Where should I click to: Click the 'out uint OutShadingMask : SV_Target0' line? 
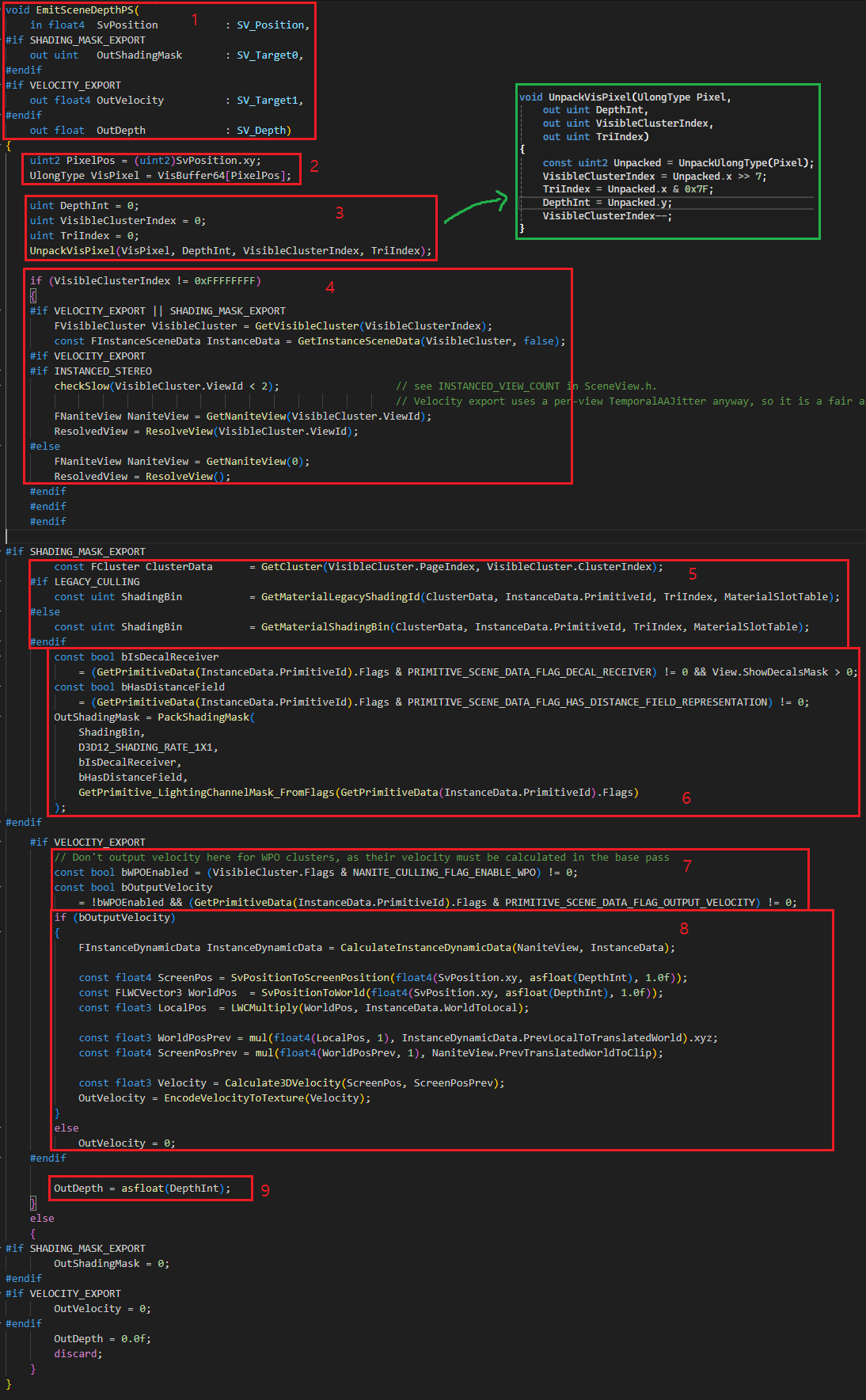coord(166,55)
